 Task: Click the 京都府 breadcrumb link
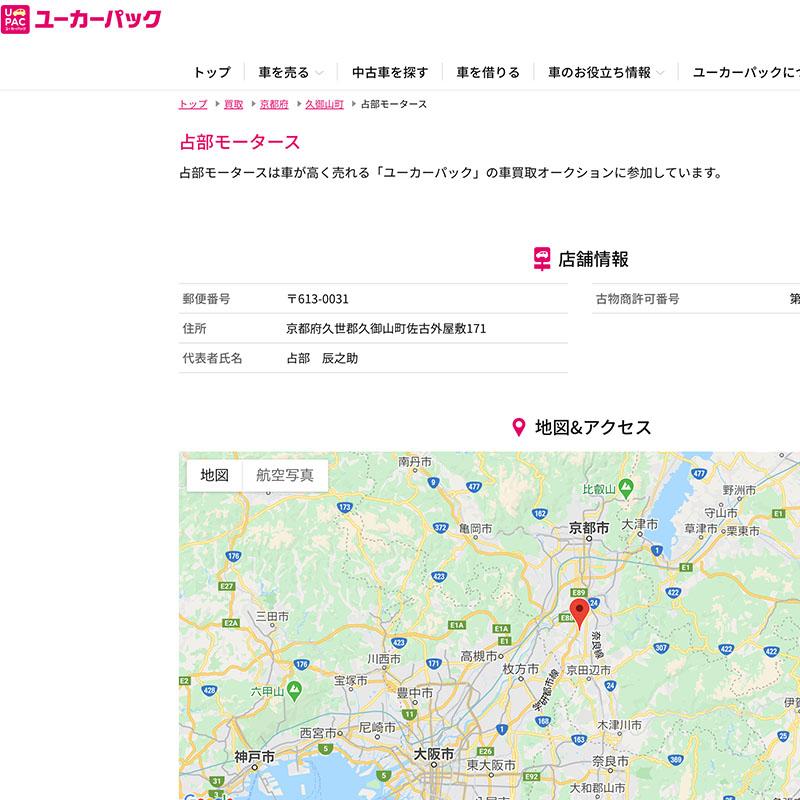(x=274, y=104)
